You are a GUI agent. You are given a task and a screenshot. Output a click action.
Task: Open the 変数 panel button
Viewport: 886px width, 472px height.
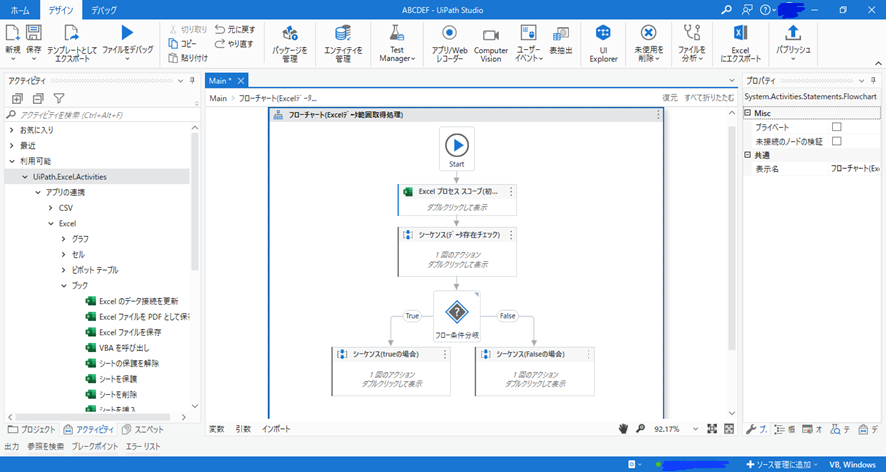216,428
